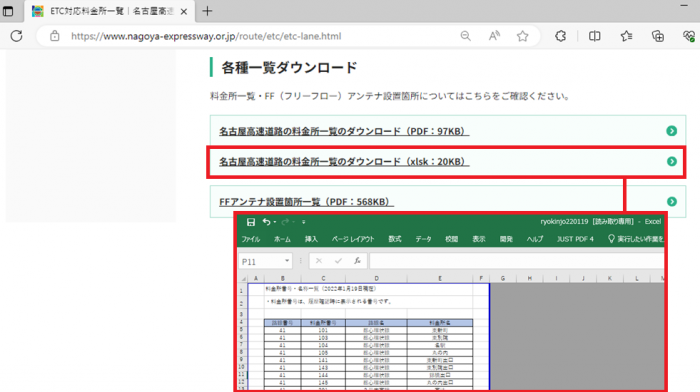Switch to the 校閲 ribbon tab
Screen dimensions: 700x392
pyautogui.click(x=451, y=239)
